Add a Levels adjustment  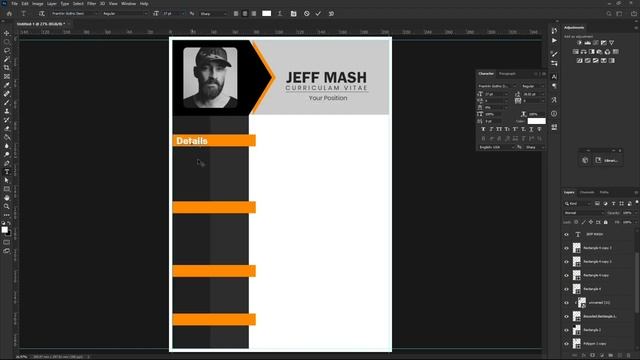coord(587,42)
